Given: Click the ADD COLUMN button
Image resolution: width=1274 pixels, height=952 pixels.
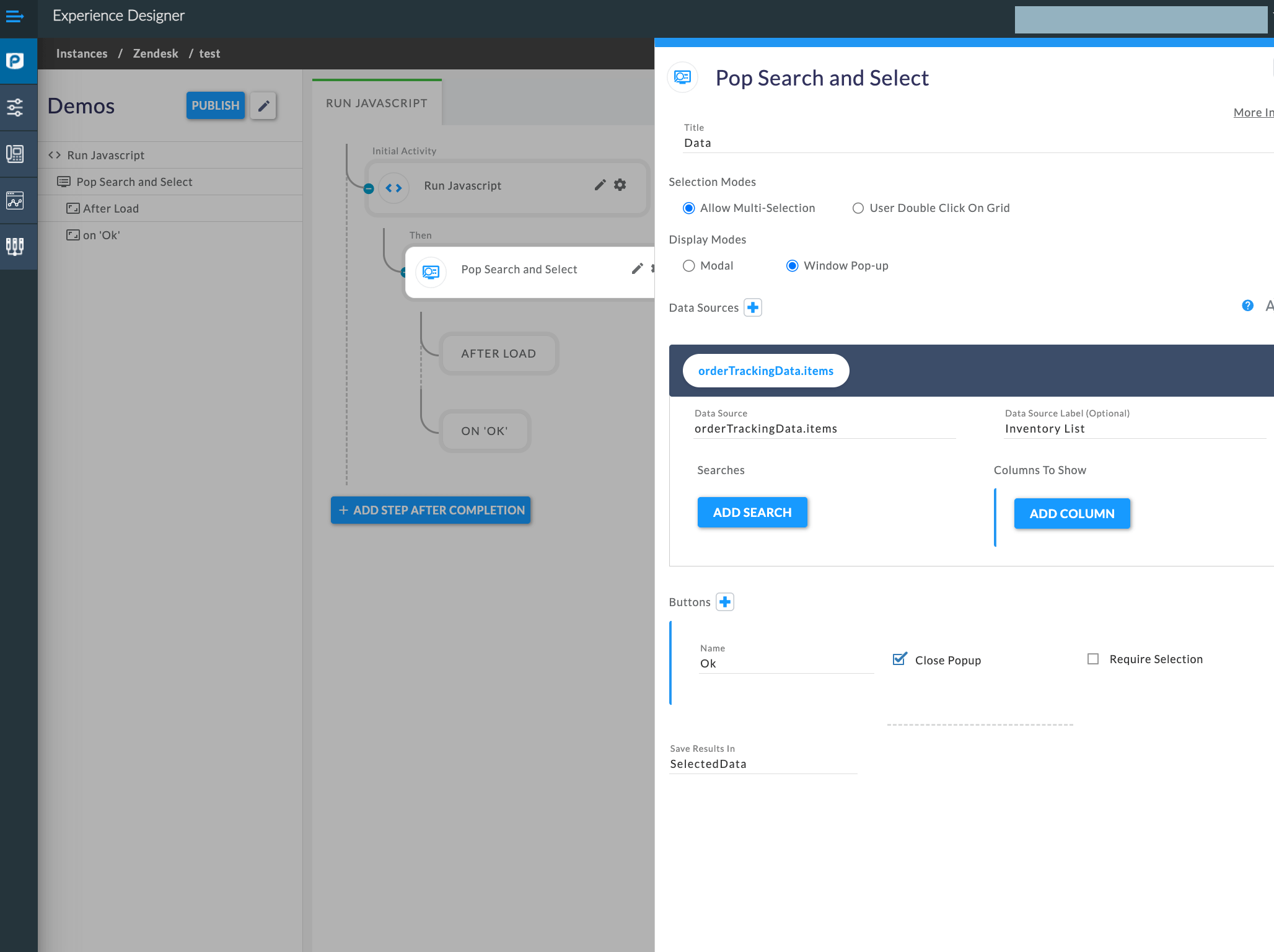Looking at the screenshot, I should tap(1071, 513).
